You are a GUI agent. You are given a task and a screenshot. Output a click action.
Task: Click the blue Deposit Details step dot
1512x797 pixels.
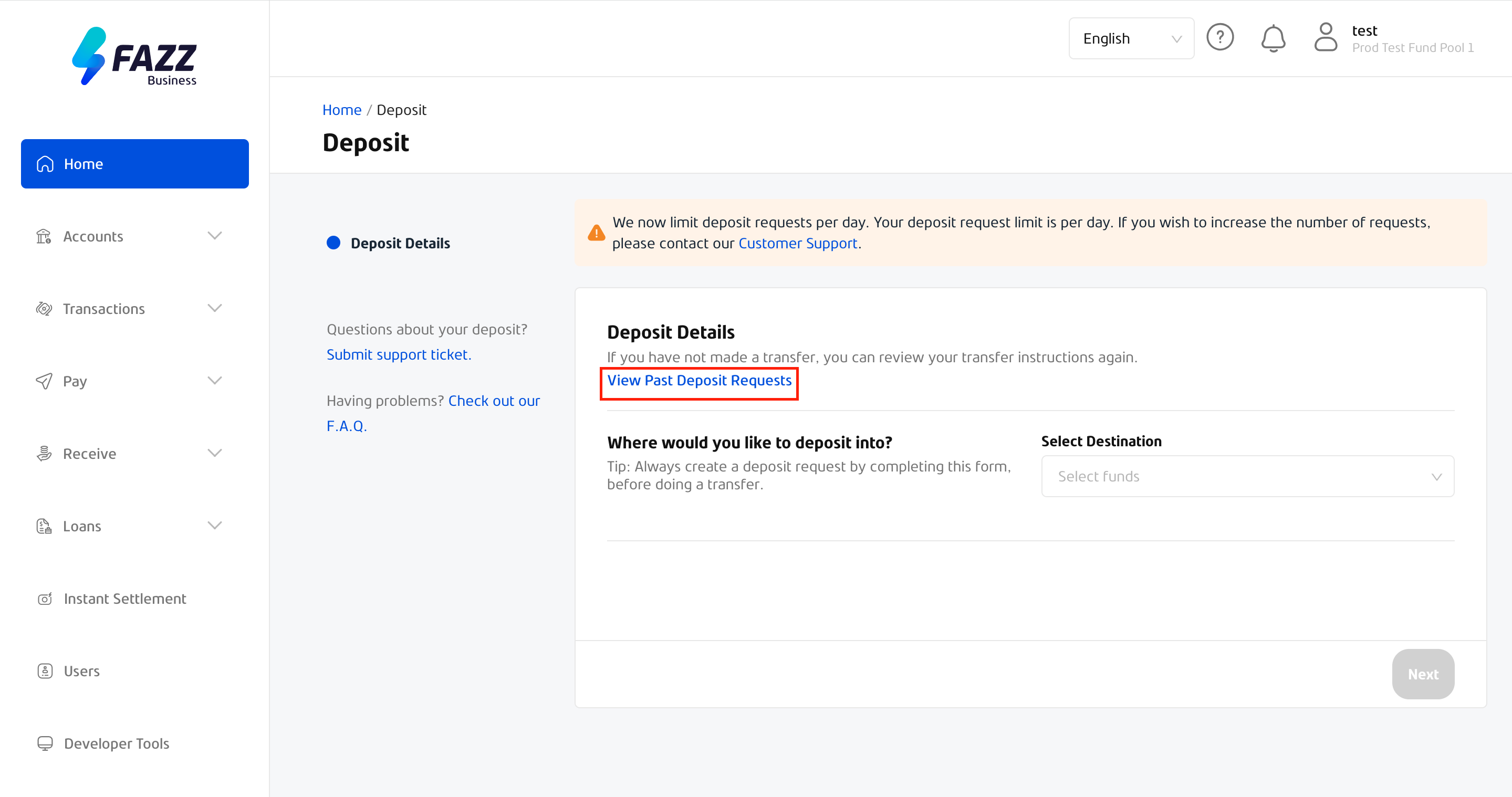pos(333,243)
